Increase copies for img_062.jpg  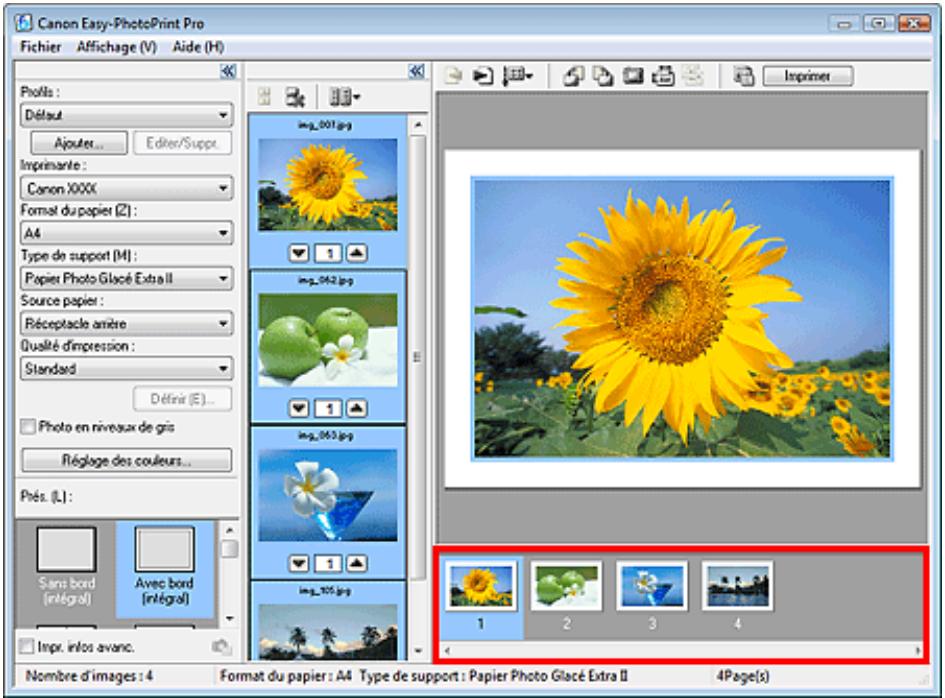pos(357,409)
